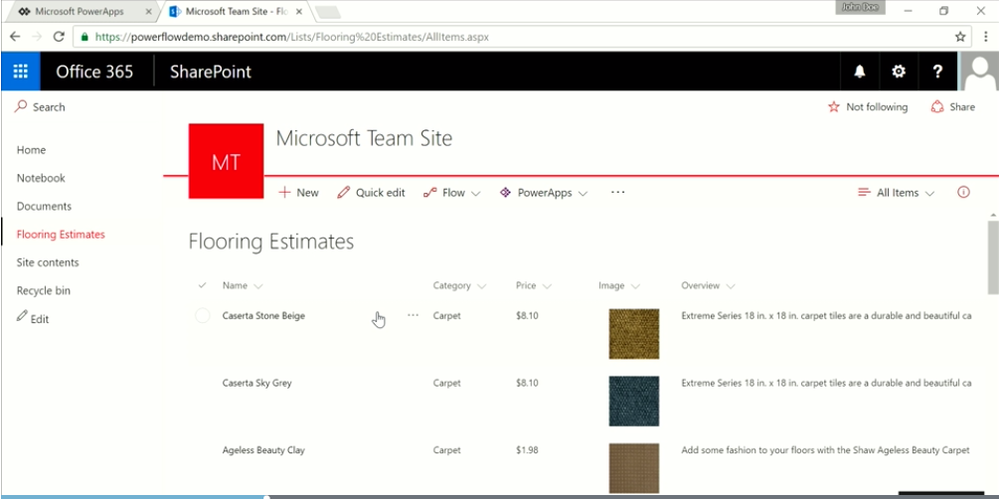Open Notebook in the left navigation
999x499 pixels.
point(41,178)
